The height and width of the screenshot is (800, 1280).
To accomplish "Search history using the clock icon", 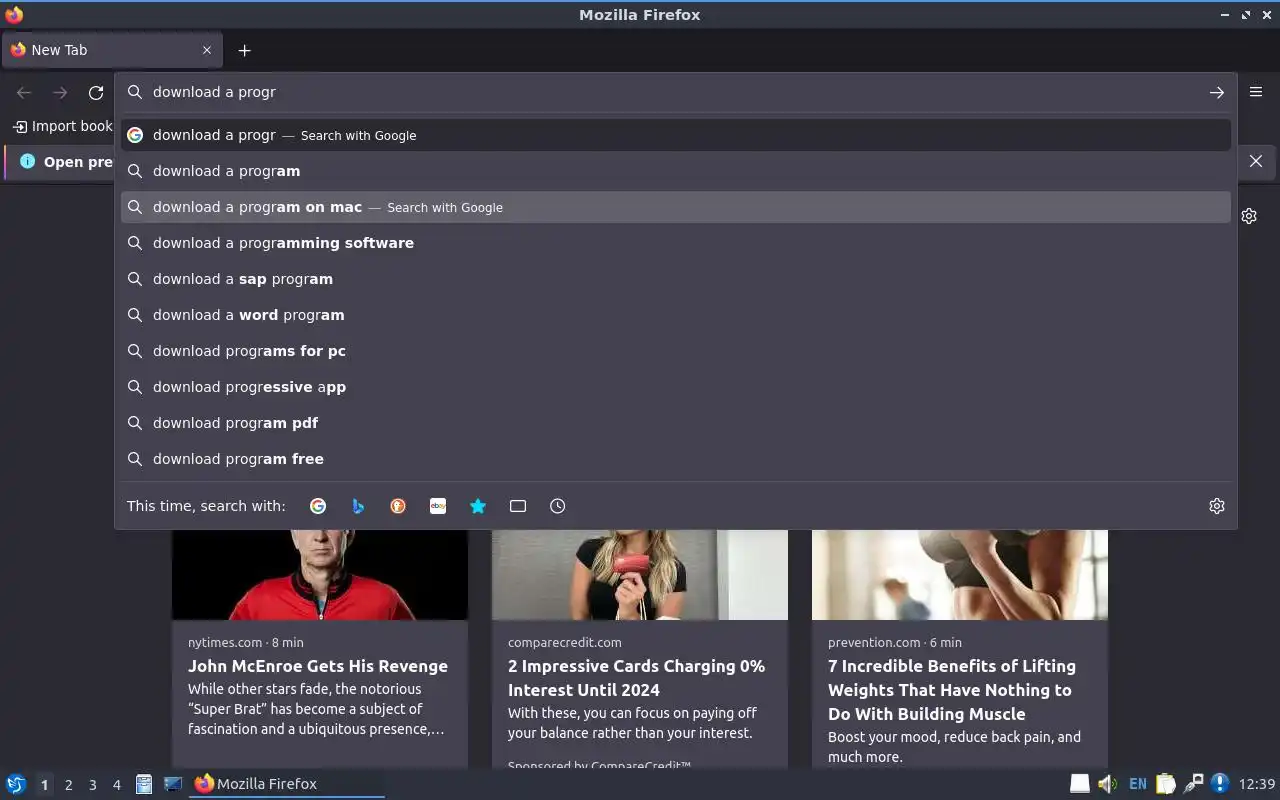I will coord(558,506).
